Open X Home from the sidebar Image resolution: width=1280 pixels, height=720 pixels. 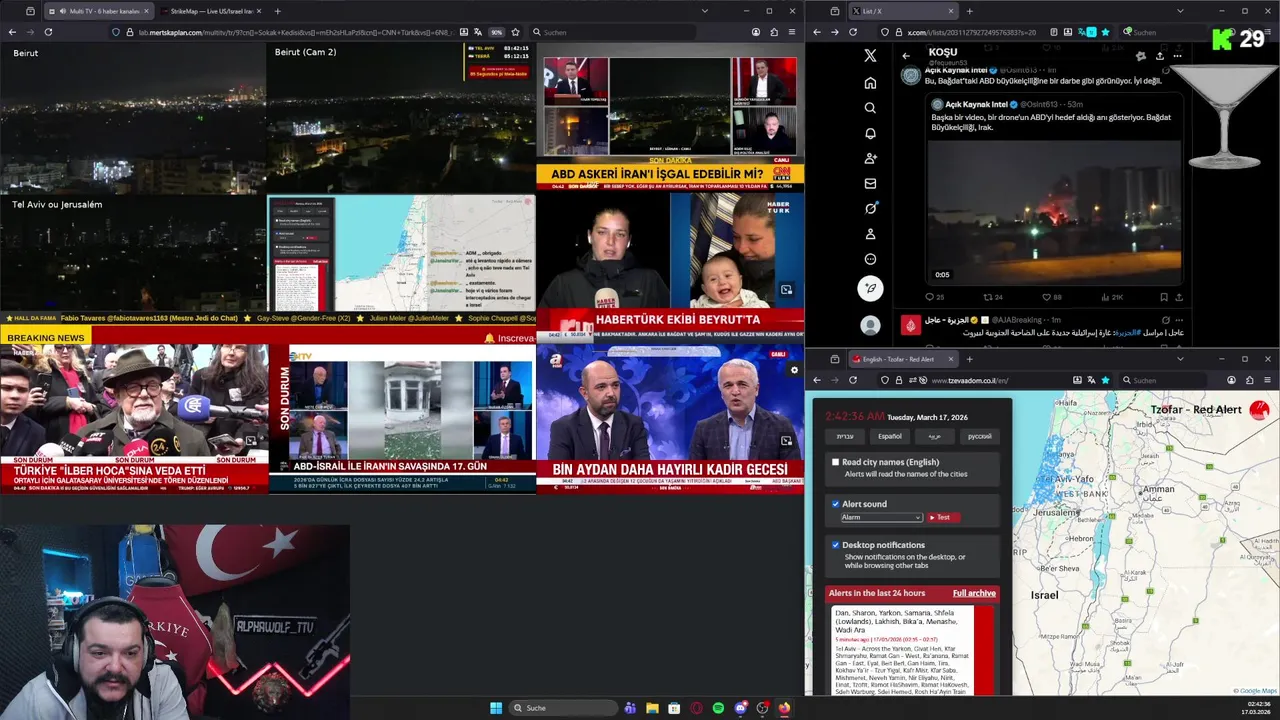[x=870, y=83]
